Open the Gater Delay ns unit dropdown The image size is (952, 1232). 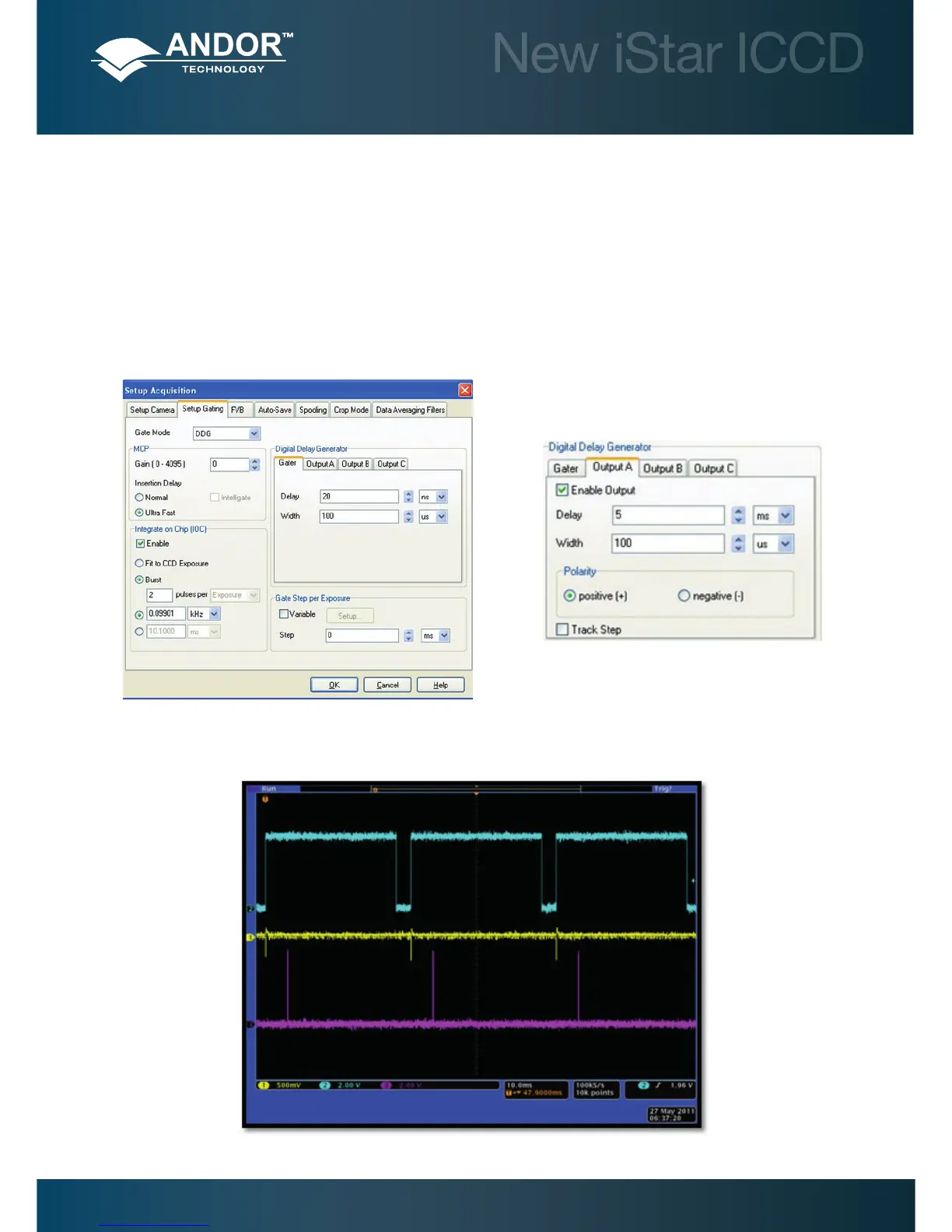click(433, 496)
